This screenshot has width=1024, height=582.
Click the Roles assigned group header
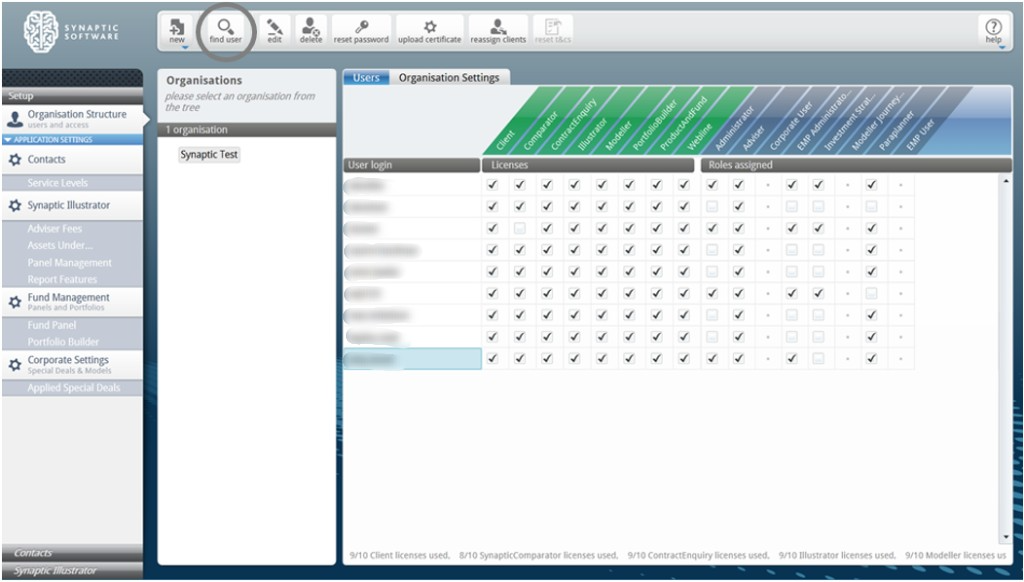pos(856,165)
